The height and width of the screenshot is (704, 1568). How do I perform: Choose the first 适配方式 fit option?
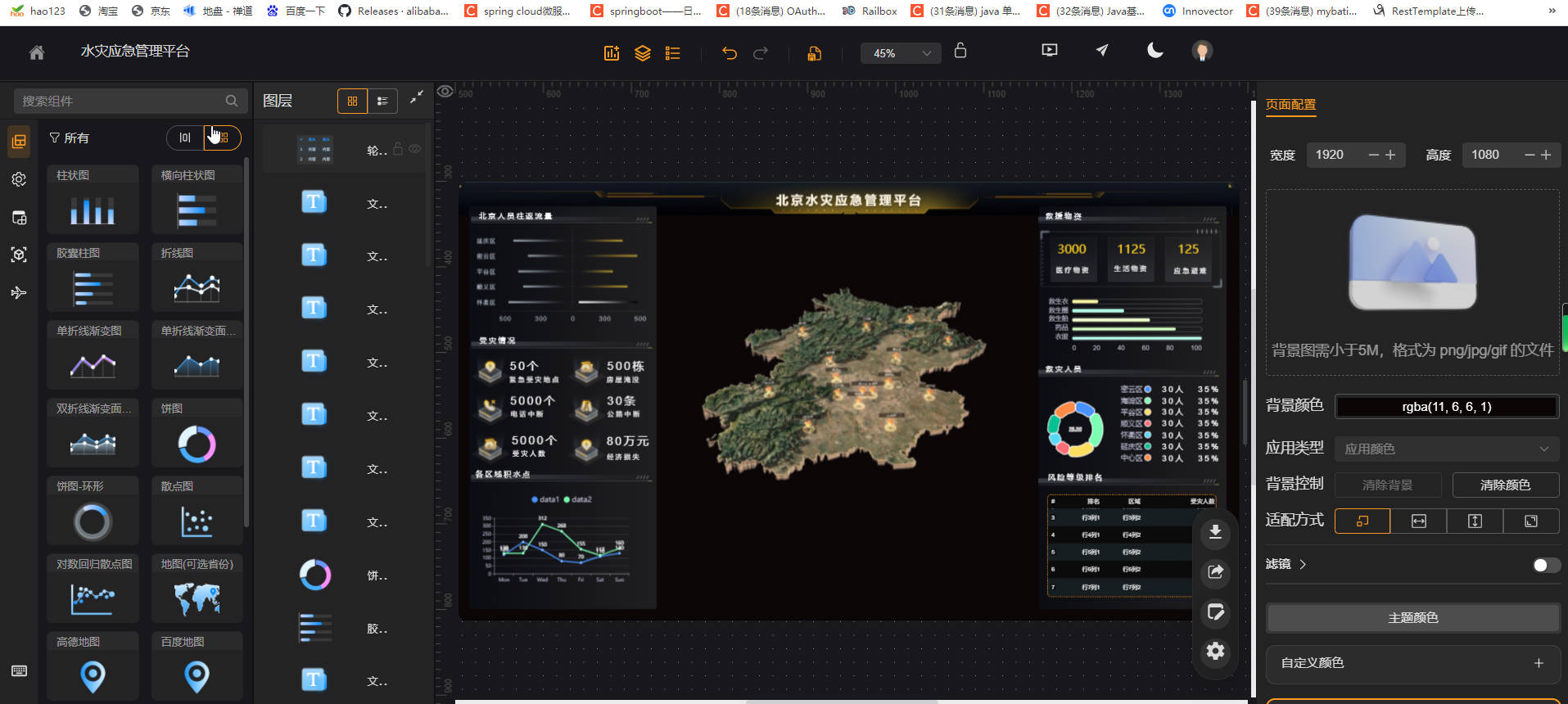pos(1362,521)
